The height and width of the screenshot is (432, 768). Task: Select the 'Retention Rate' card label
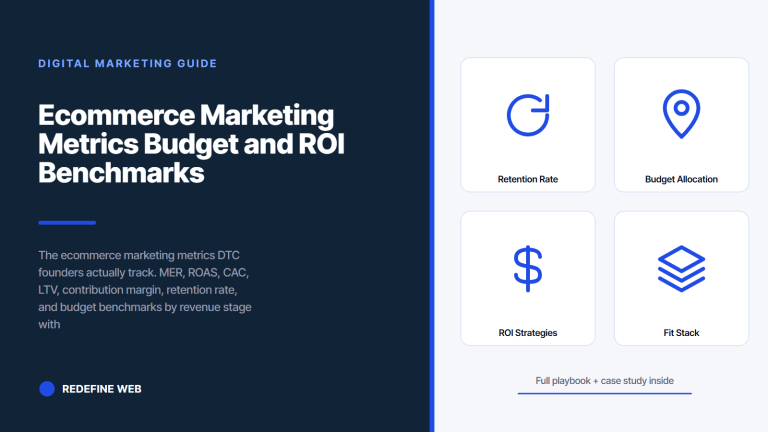[x=528, y=179]
